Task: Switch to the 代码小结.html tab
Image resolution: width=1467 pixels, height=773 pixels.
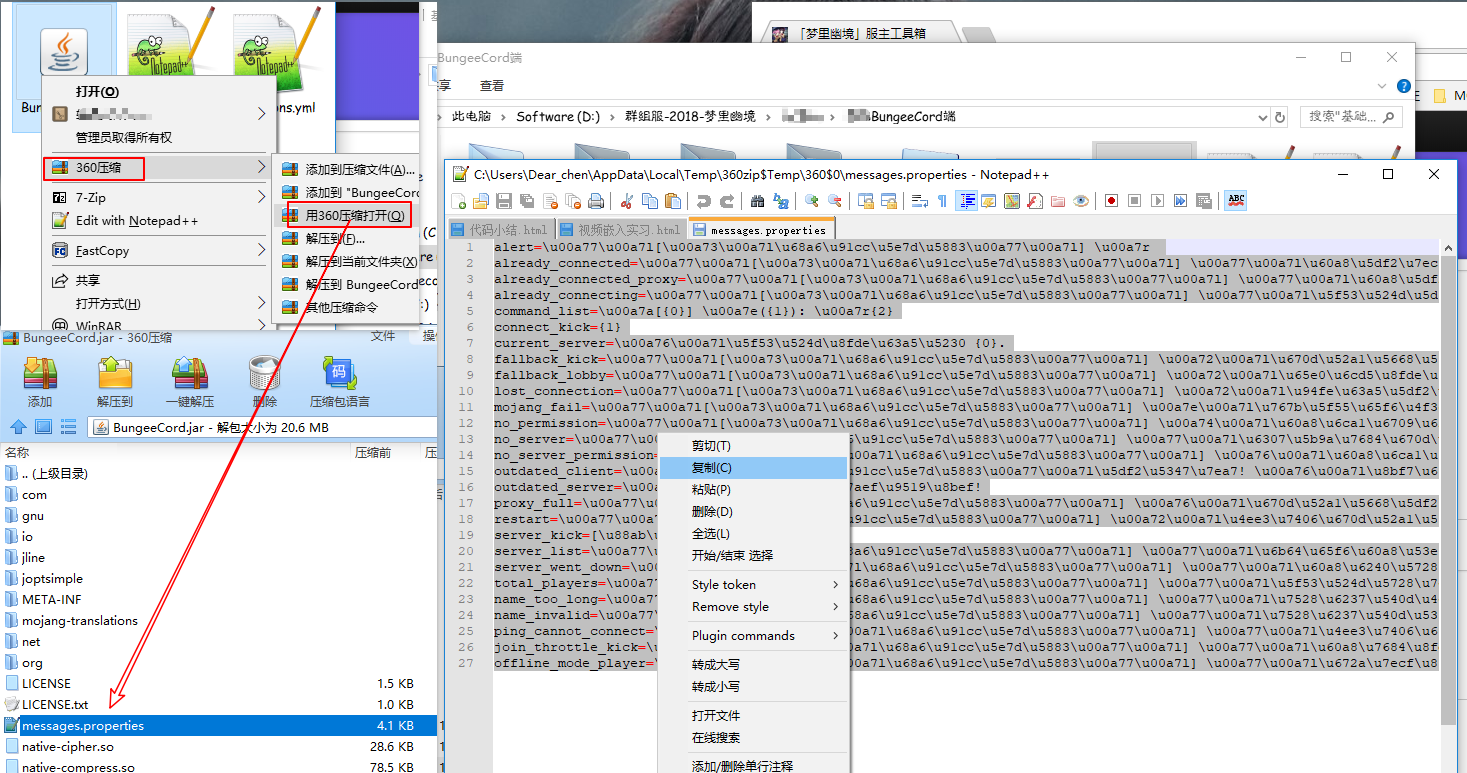Action: tap(500, 230)
